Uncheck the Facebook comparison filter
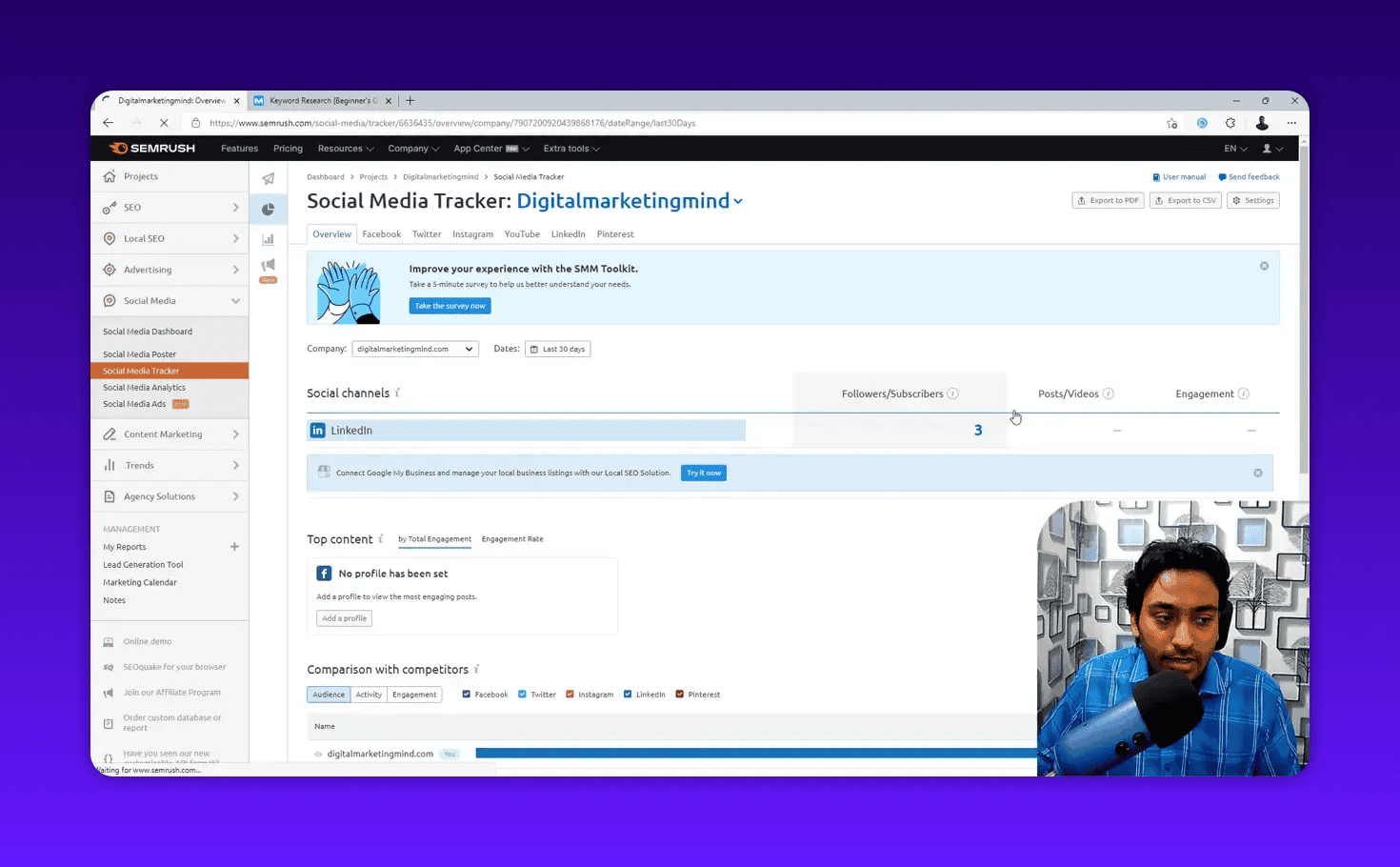Screen dimensions: 1400x867 (467, 694)
